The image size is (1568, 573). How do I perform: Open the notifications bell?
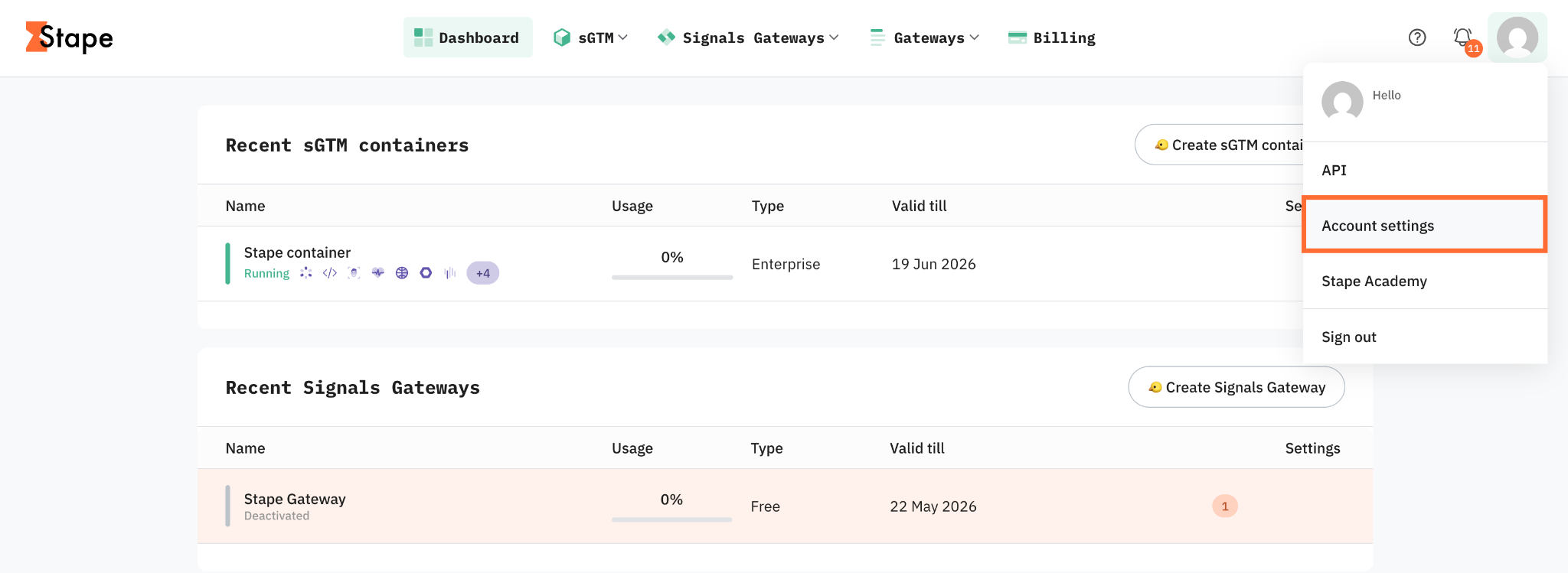1463,37
